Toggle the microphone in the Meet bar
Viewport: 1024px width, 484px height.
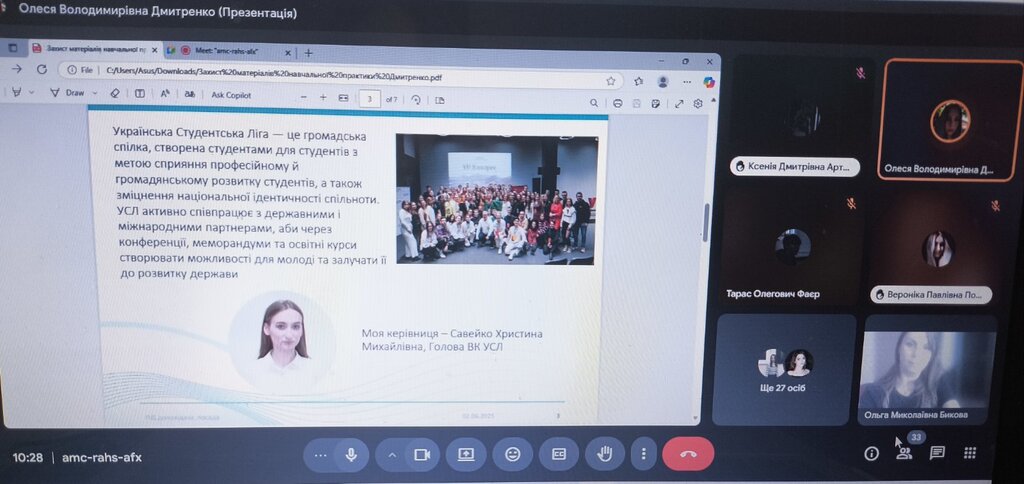pos(351,455)
